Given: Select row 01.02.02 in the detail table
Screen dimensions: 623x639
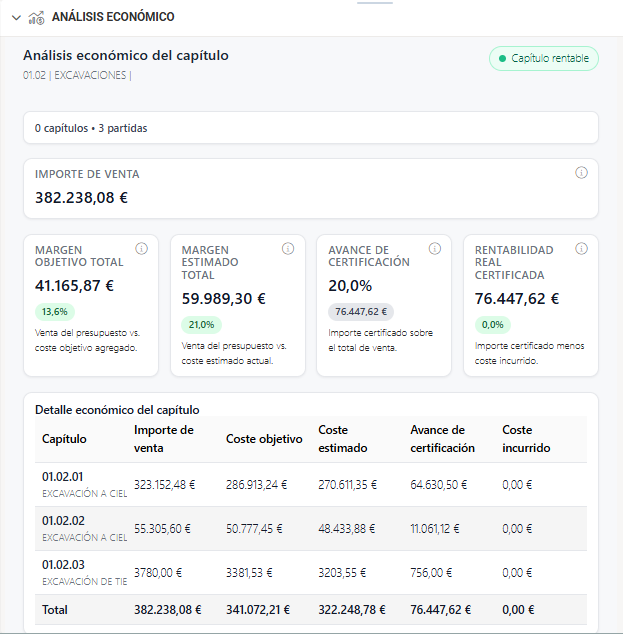Looking at the screenshot, I should [x=84, y=528].
